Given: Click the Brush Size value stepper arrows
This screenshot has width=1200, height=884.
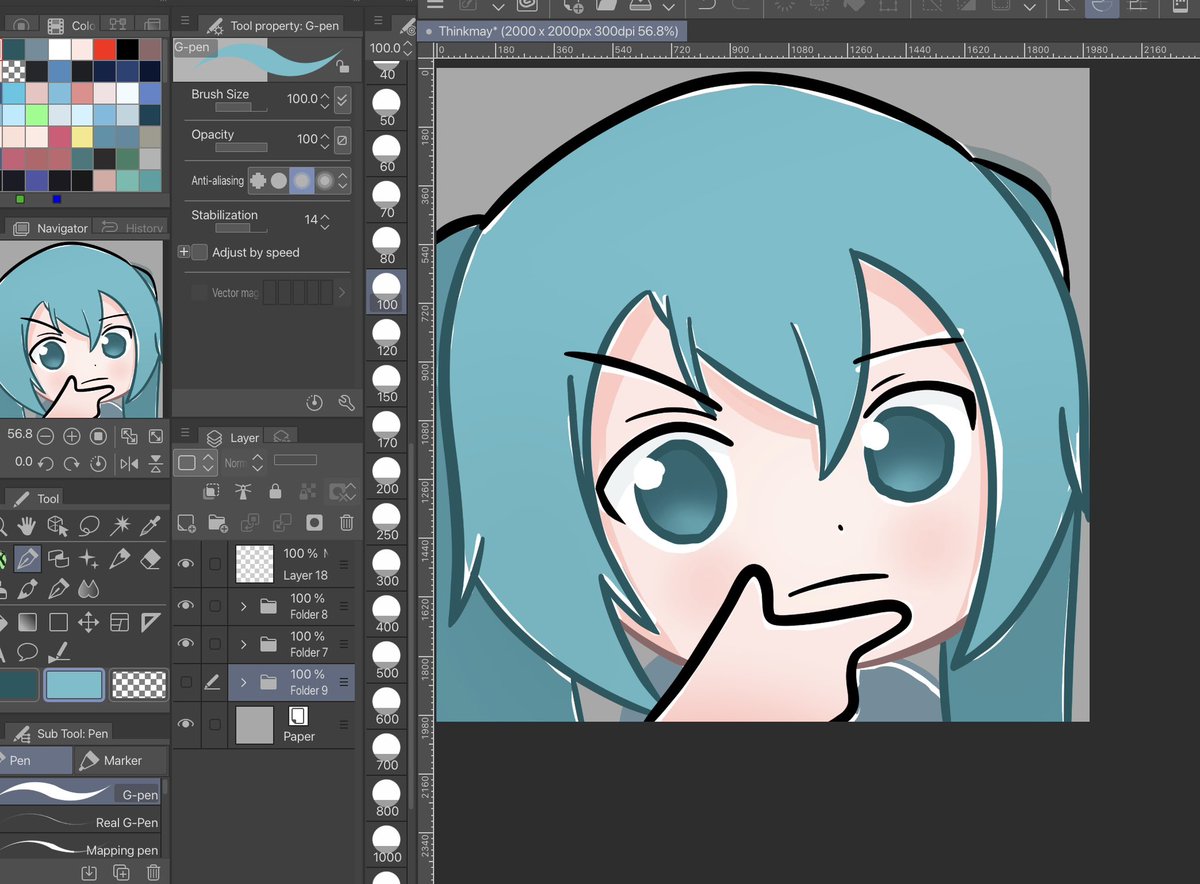Looking at the screenshot, I should click(324, 99).
